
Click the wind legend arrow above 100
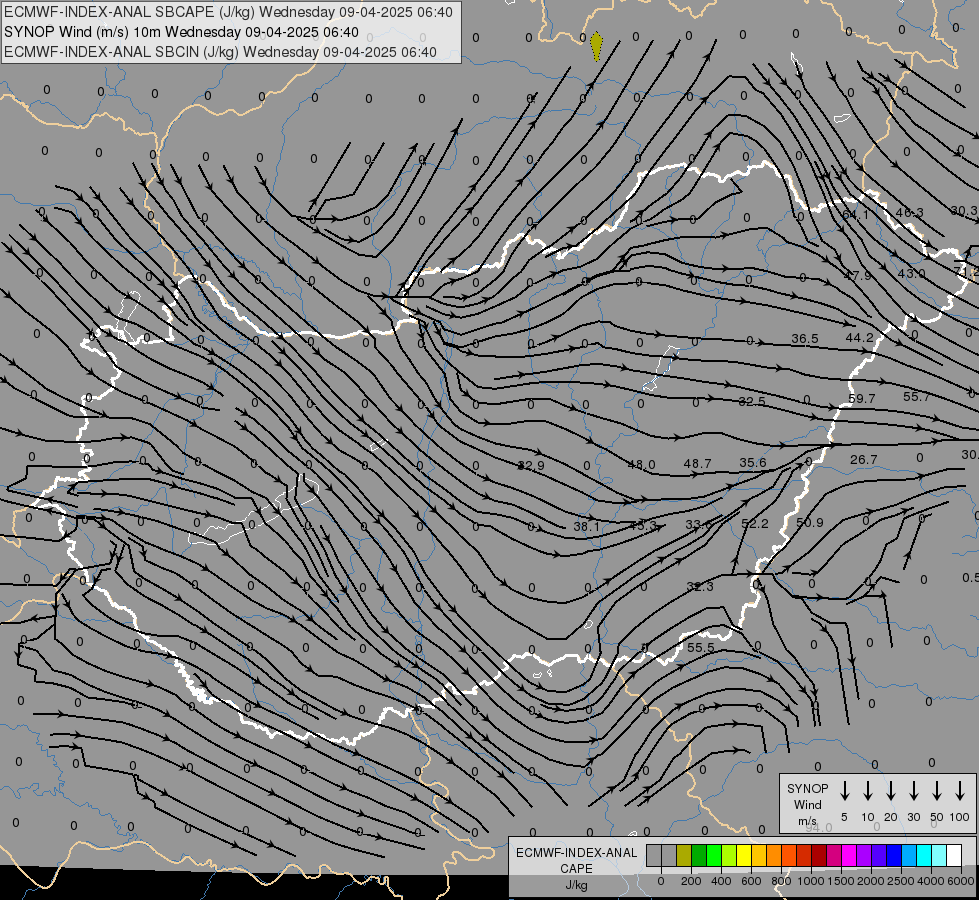point(960,791)
